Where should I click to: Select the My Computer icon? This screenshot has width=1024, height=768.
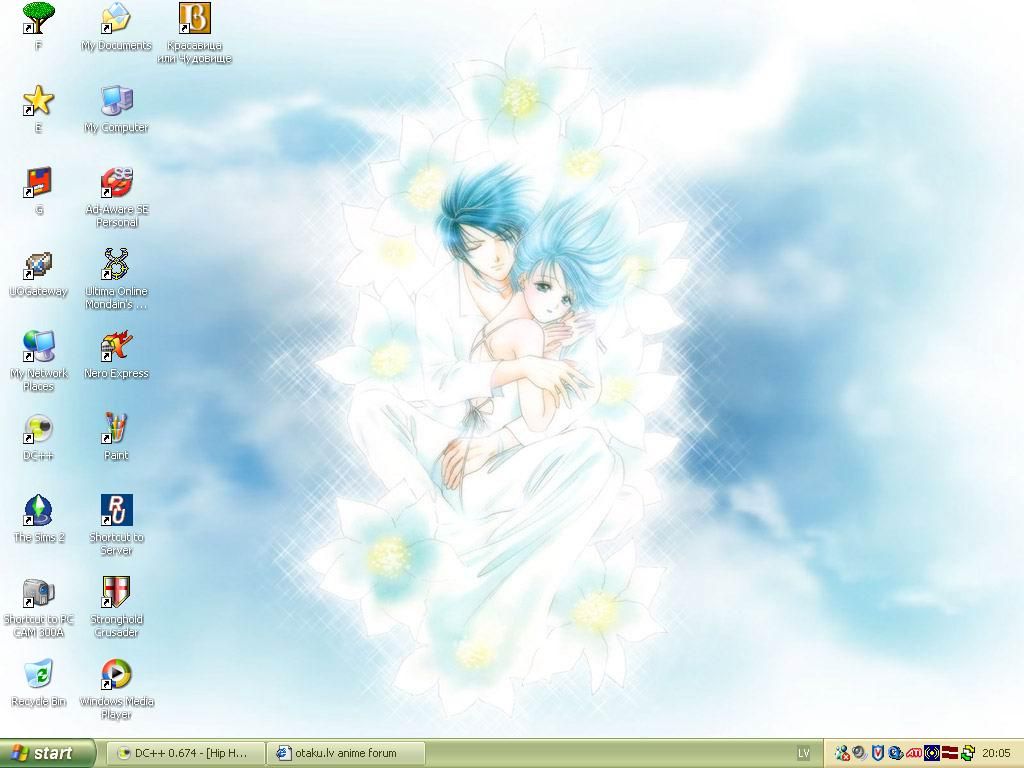click(x=116, y=101)
